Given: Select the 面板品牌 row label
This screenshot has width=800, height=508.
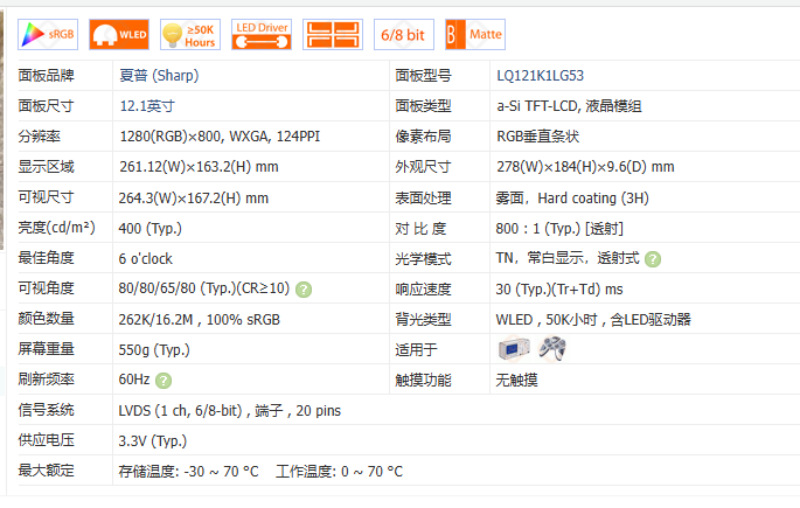Looking at the screenshot, I should click(x=46, y=75).
